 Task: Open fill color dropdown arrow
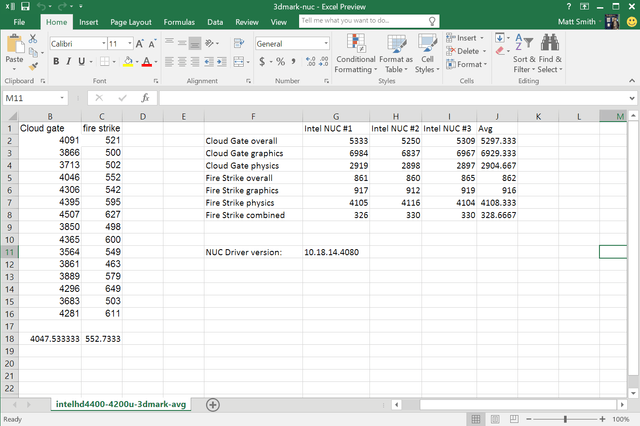tap(137, 62)
